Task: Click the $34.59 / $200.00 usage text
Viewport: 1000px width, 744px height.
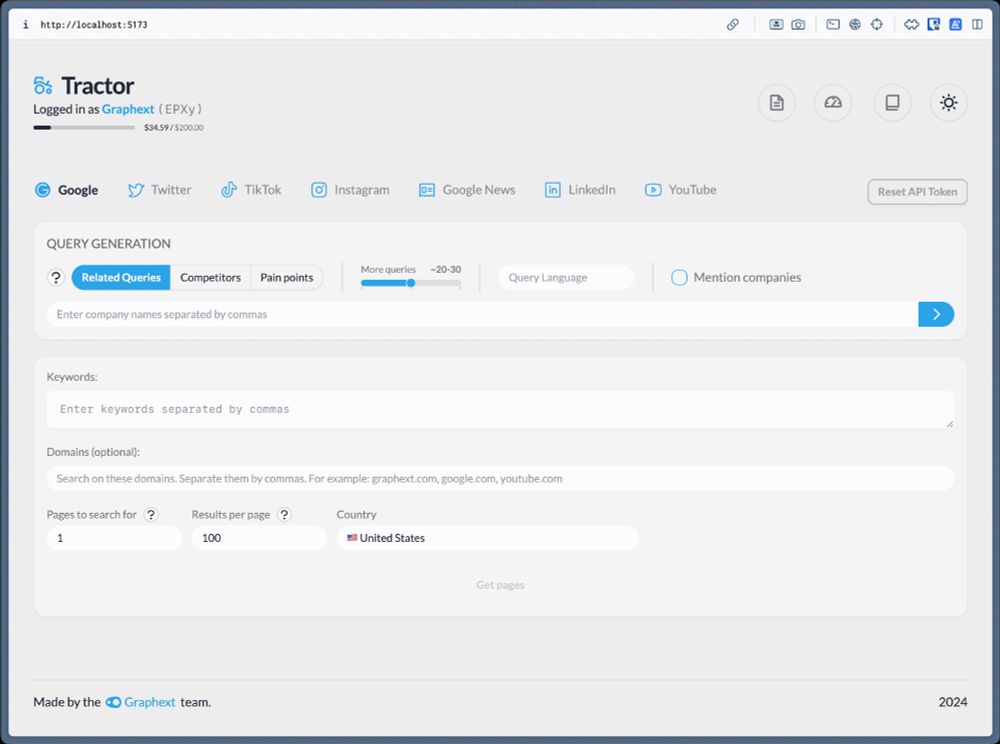Action: (x=173, y=128)
